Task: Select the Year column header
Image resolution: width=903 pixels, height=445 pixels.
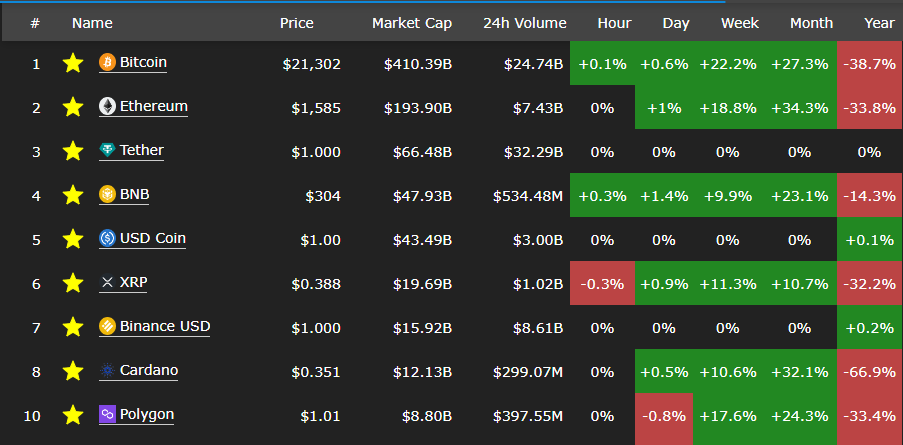Action: [879, 23]
